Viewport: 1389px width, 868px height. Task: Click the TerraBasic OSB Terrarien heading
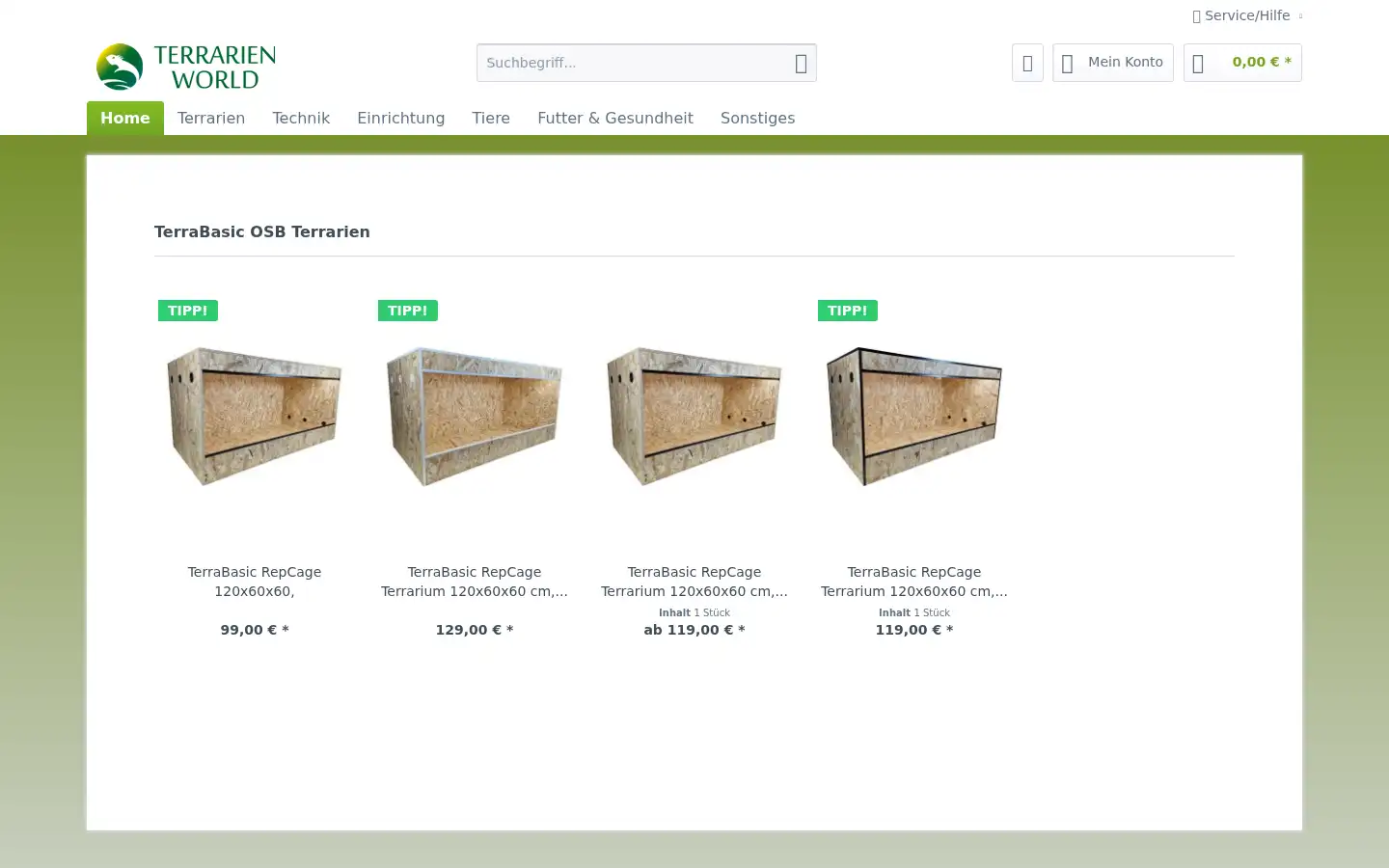(x=262, y=231)
